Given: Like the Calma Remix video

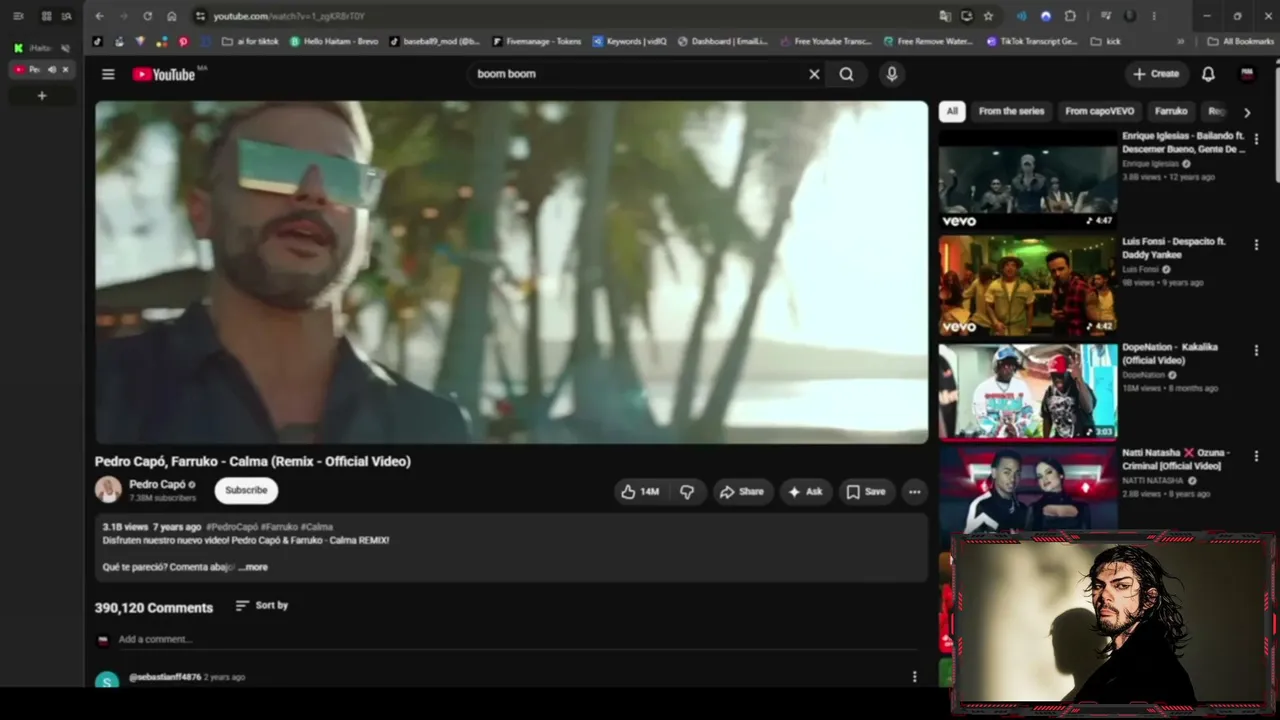Looking at the screenshot, I should tap(640, 492).
